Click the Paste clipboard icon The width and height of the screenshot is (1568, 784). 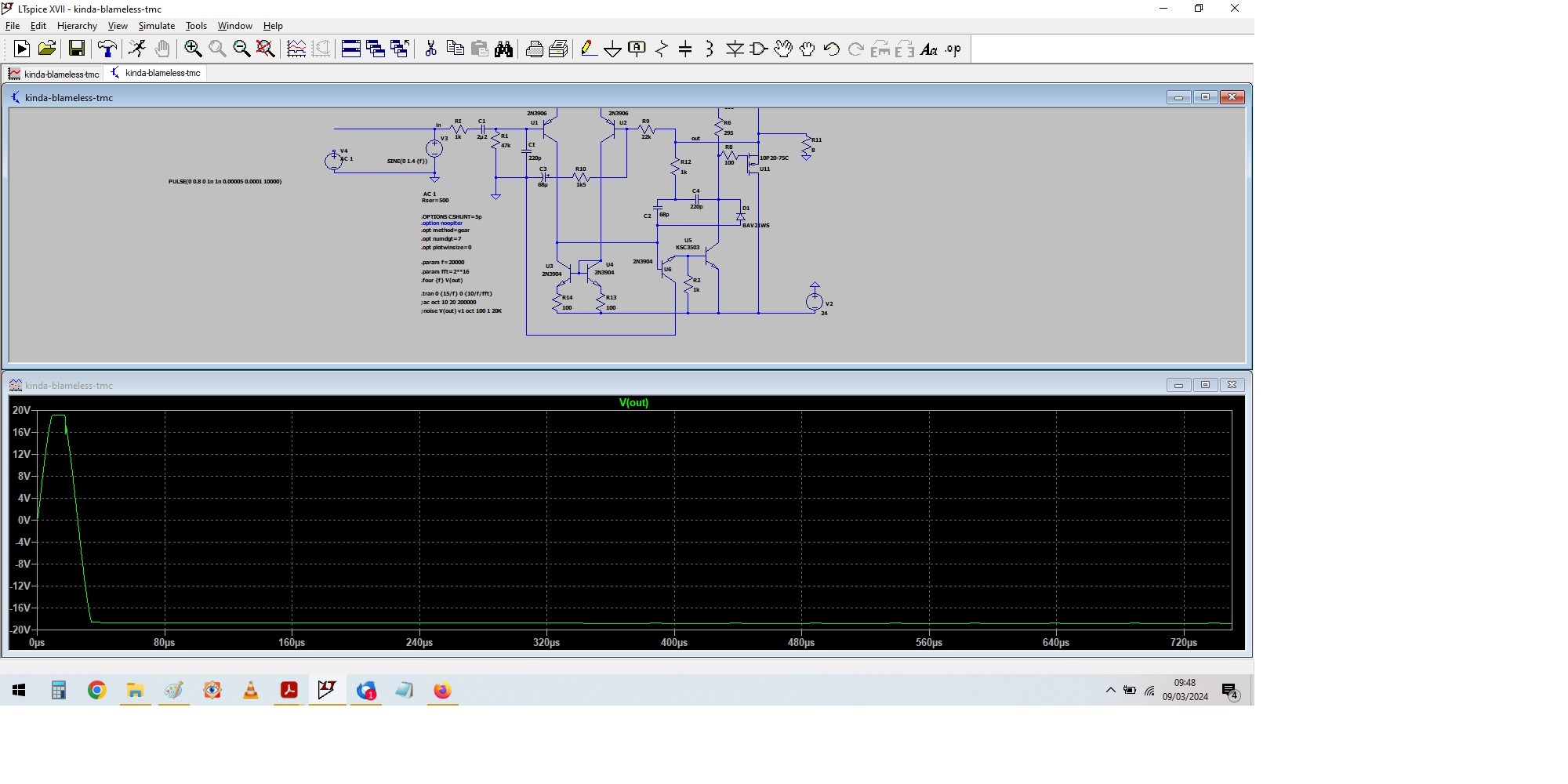(x=479, y=49)
